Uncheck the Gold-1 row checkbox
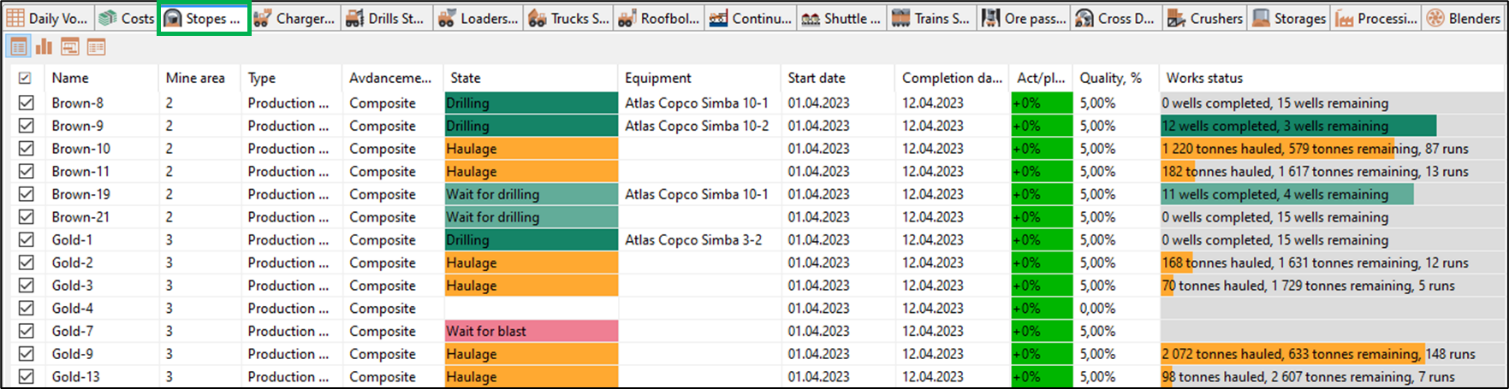Screen dimensions: 1509x389 point(26,240)
